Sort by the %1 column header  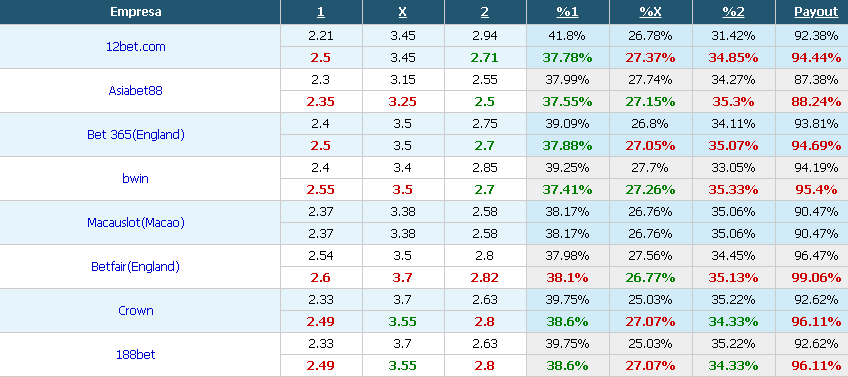coord(567,12)
